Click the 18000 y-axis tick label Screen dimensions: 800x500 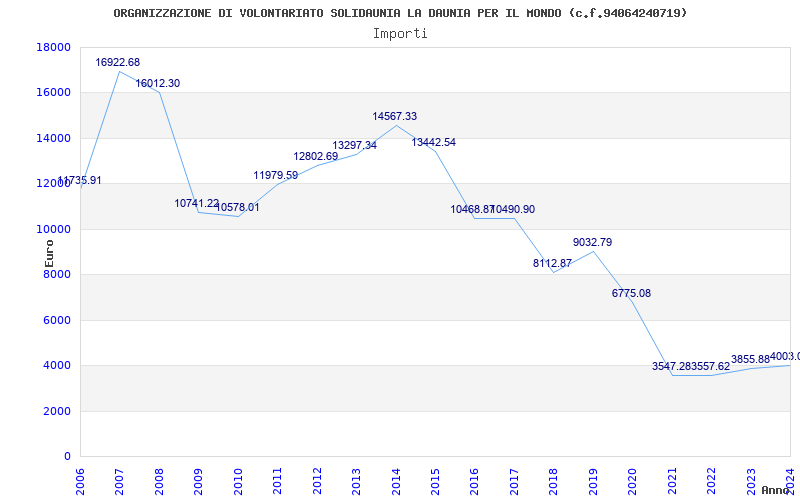point(54,47)
